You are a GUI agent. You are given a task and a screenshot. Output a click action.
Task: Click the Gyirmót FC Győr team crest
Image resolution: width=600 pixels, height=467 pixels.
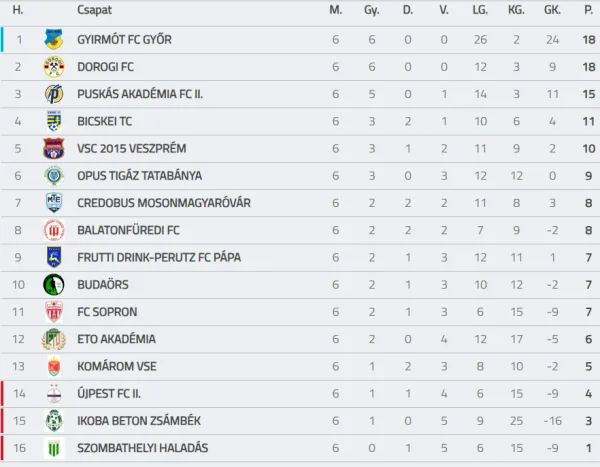(54, 39)
